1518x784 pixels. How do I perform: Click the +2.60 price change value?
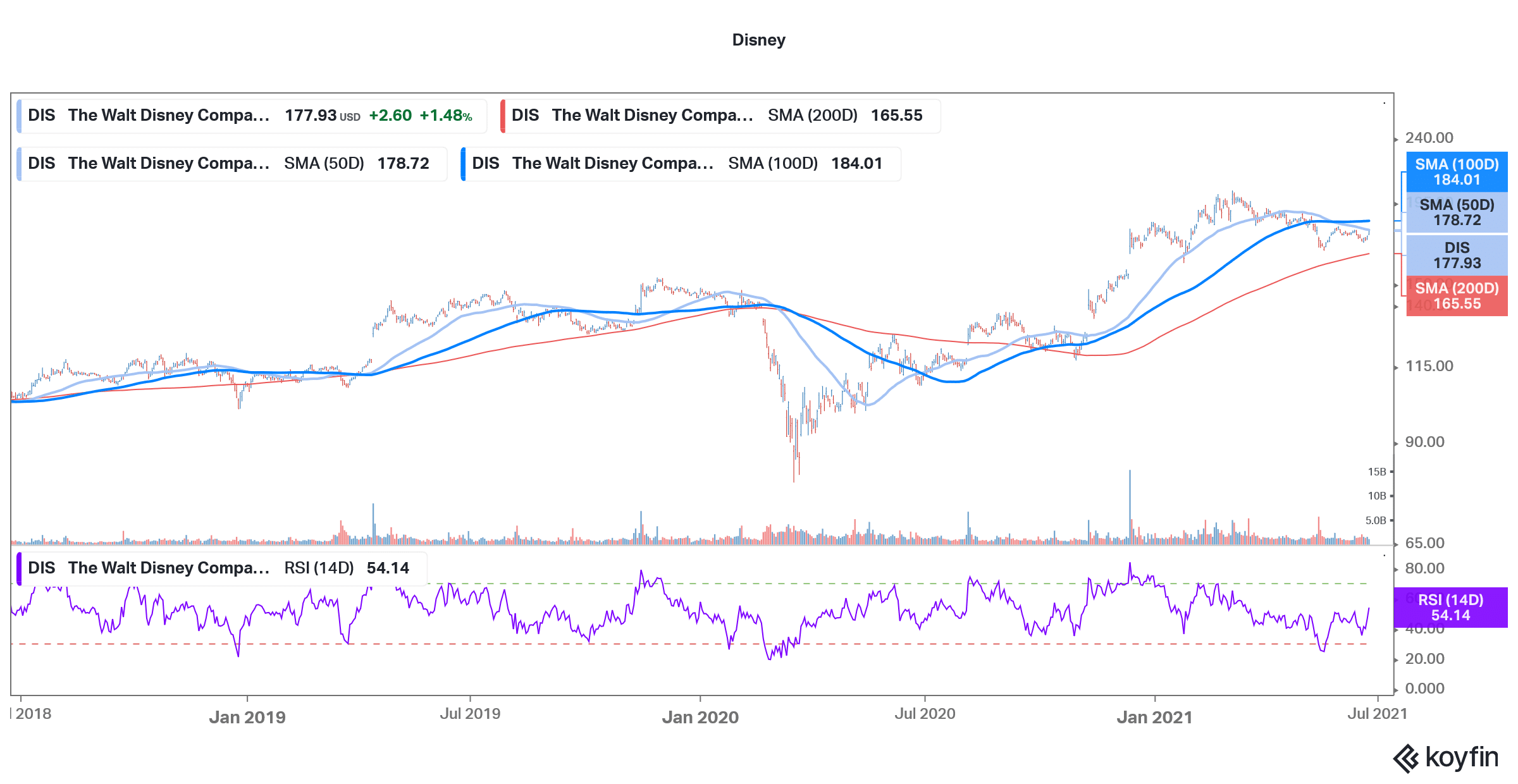coord(390,116)
